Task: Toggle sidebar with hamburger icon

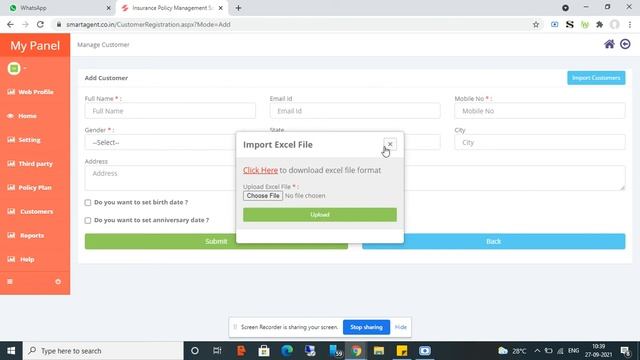Action: pos(10,282)
